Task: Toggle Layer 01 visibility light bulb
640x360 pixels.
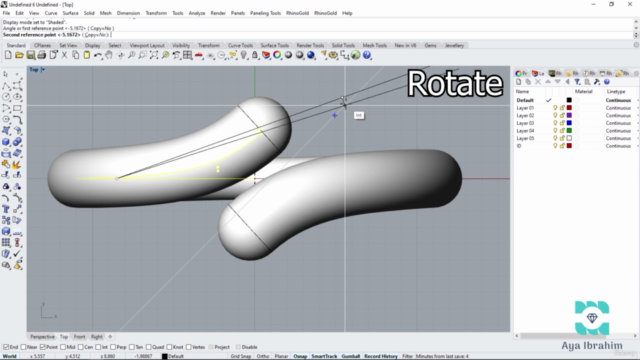Action: [x=555, y=108]
